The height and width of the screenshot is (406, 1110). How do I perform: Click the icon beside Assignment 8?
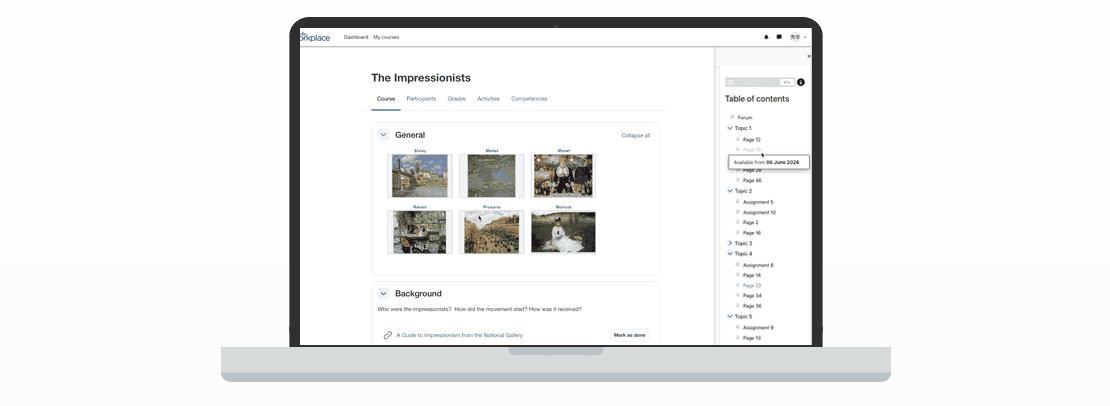(x=738, y=265)
